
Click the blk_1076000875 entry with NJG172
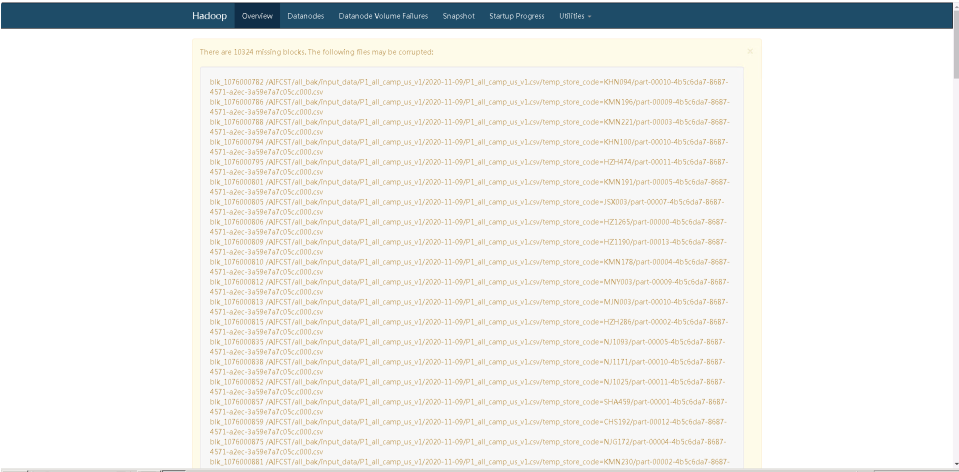[x=469, y=446]
